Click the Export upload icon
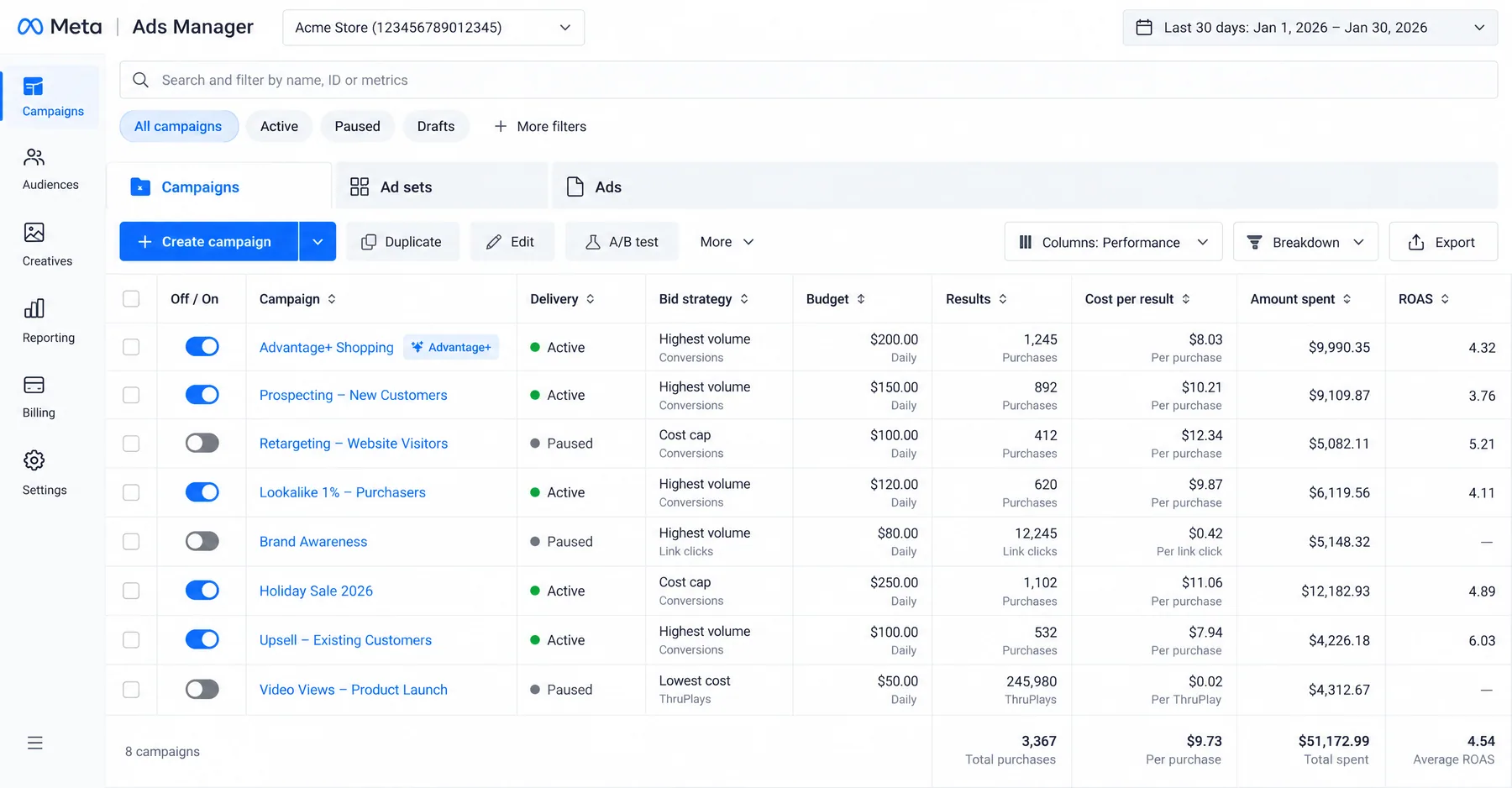 [1416, 242]
